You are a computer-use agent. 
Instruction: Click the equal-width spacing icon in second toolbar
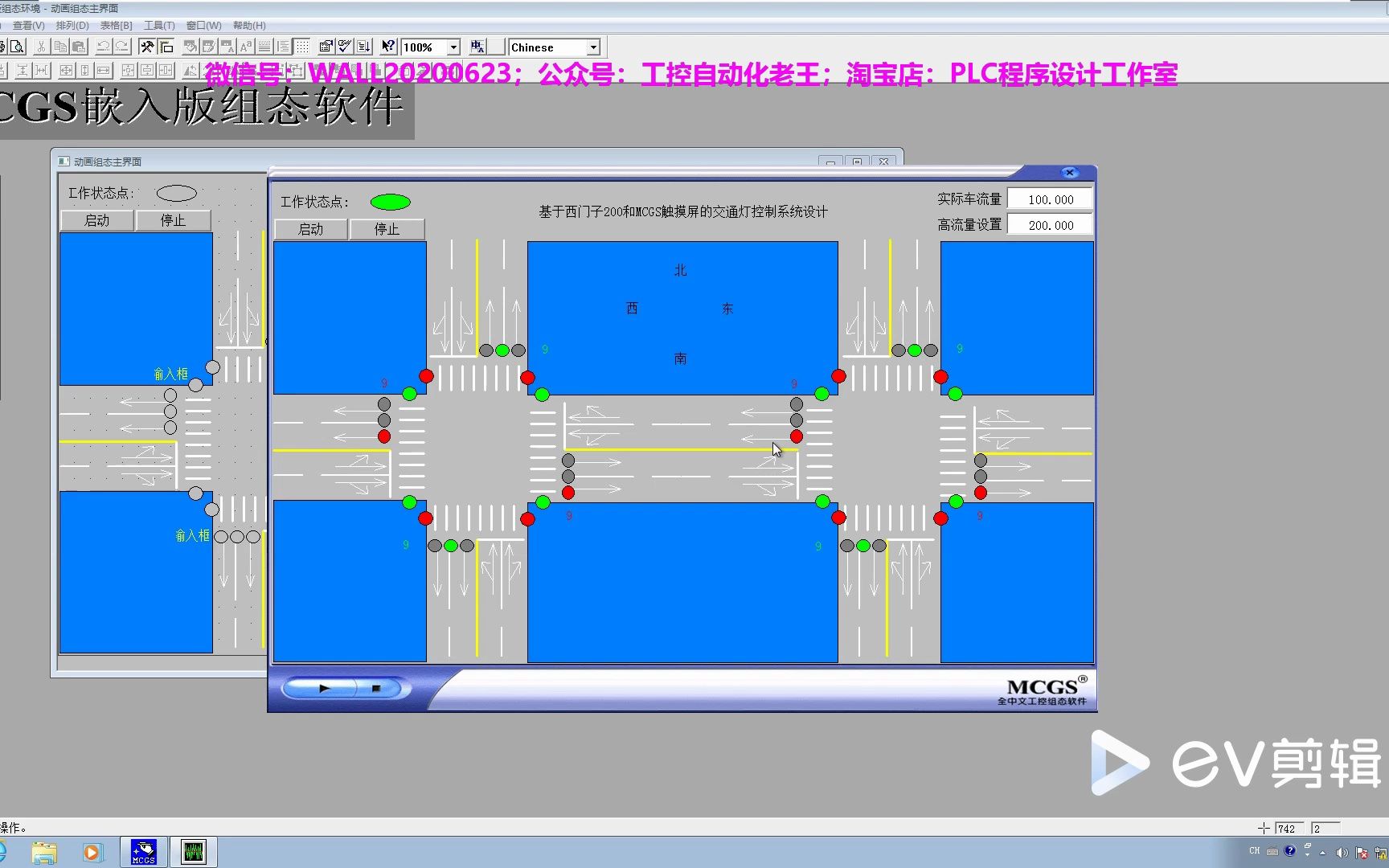(41, 71)
